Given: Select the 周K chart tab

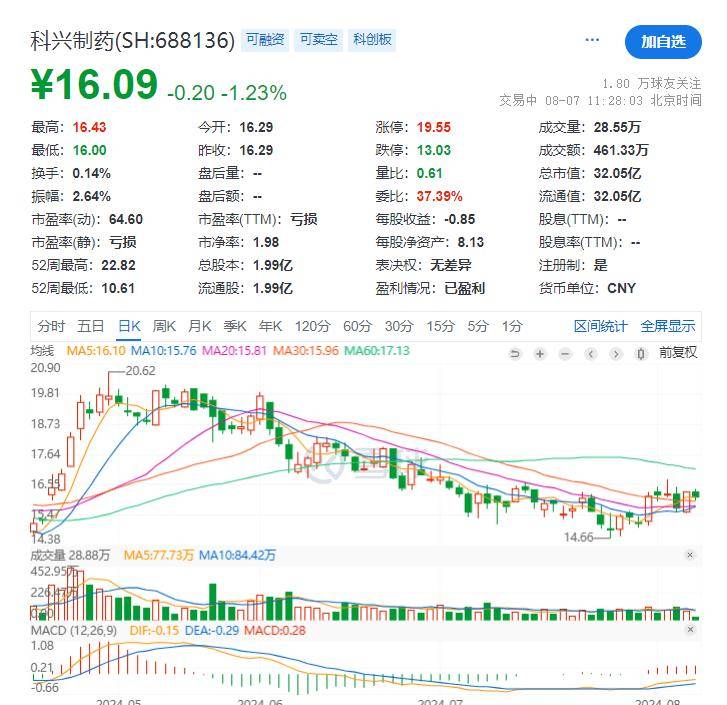Looking at the screenshot, I should [164, 326].
